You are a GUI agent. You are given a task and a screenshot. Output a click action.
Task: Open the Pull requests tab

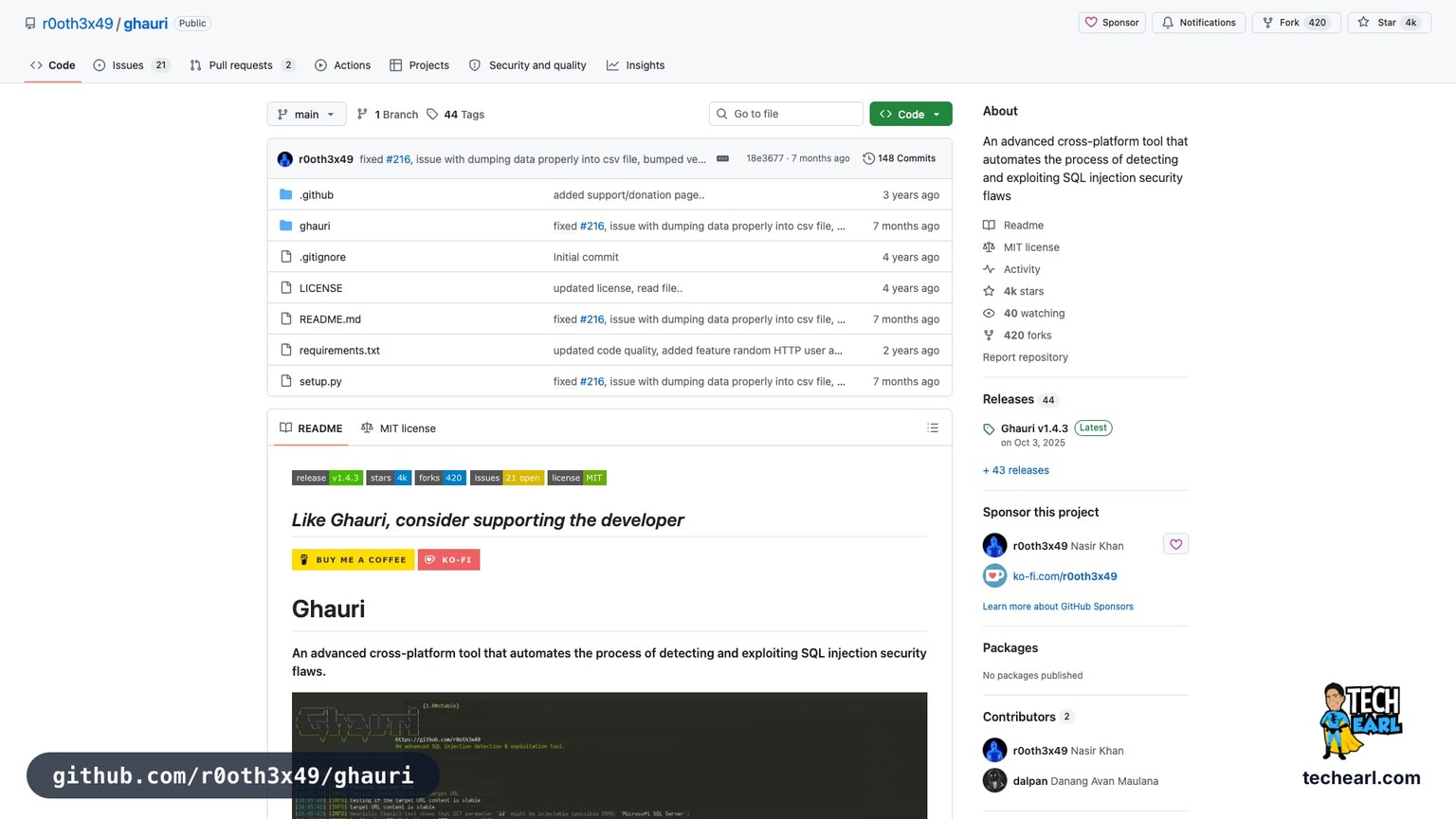point(242,65)
